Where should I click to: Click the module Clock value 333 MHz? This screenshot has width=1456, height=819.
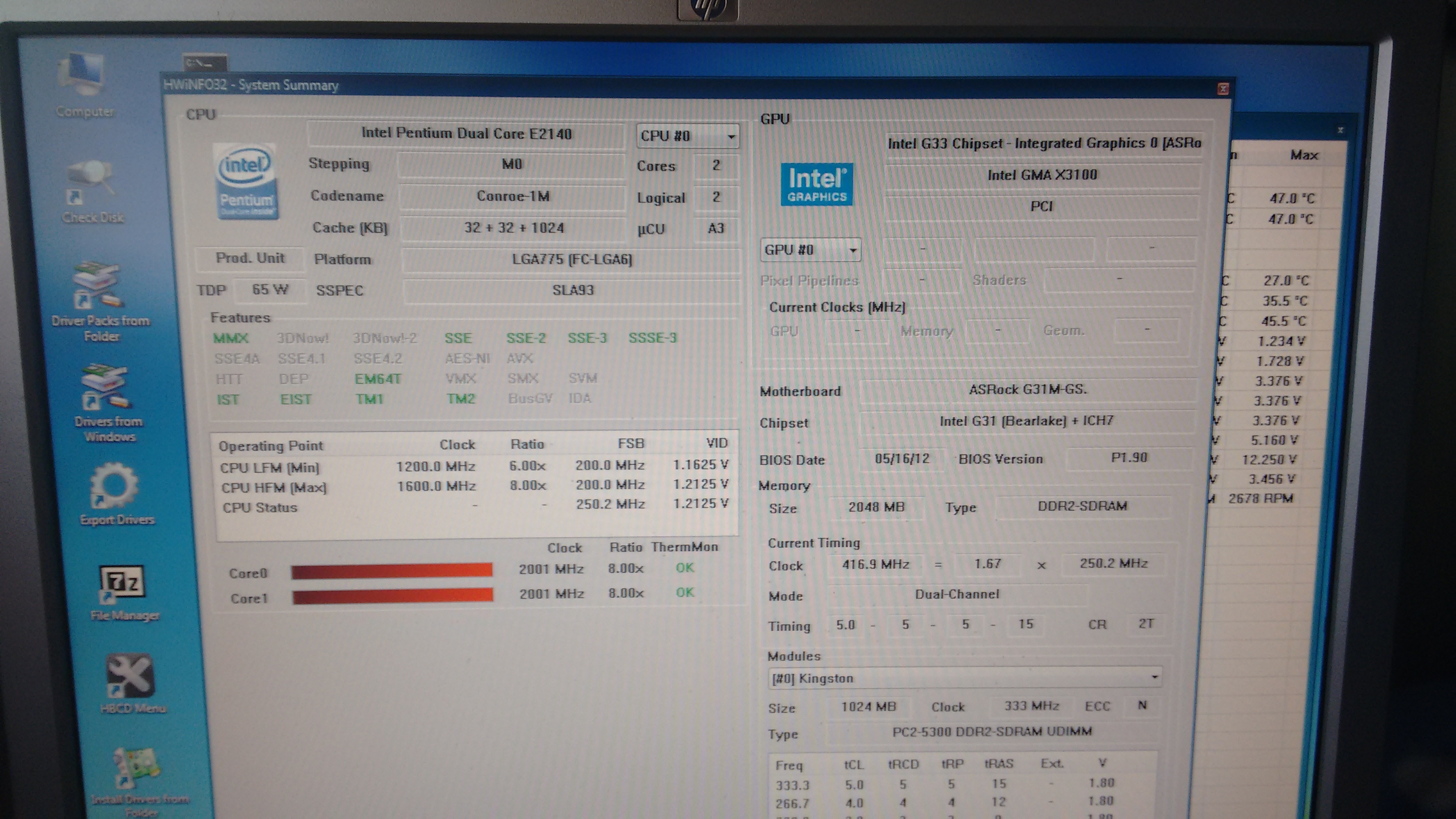pyautogui.click(x=1031, y=706)
